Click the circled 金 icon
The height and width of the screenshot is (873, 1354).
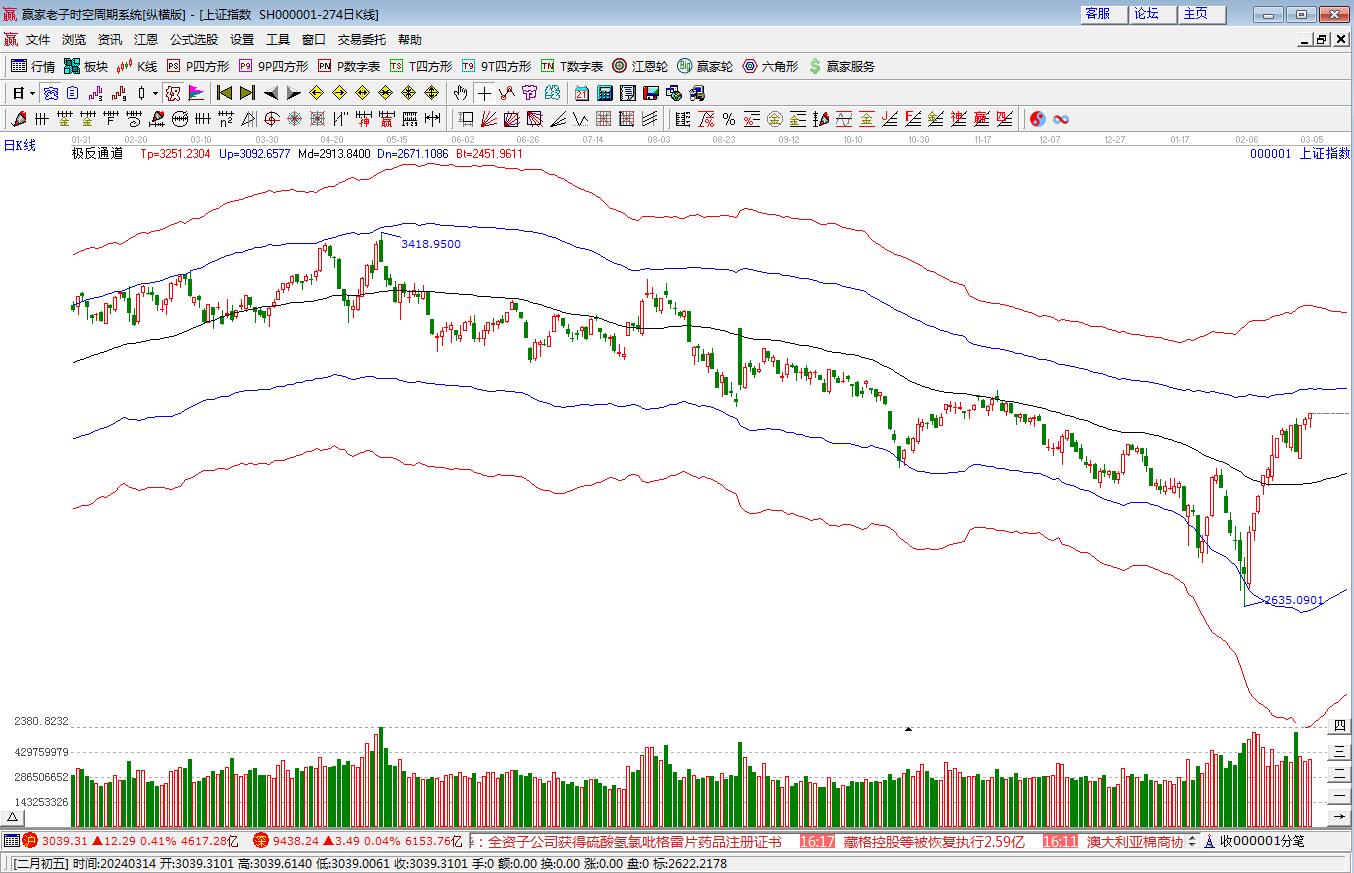[x=774, y=119]
